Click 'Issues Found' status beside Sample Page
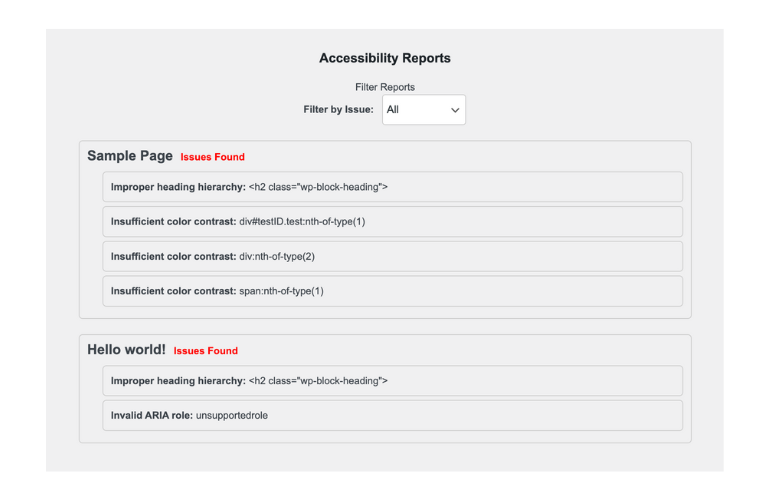Screen dimensions: 770x500 212,157
